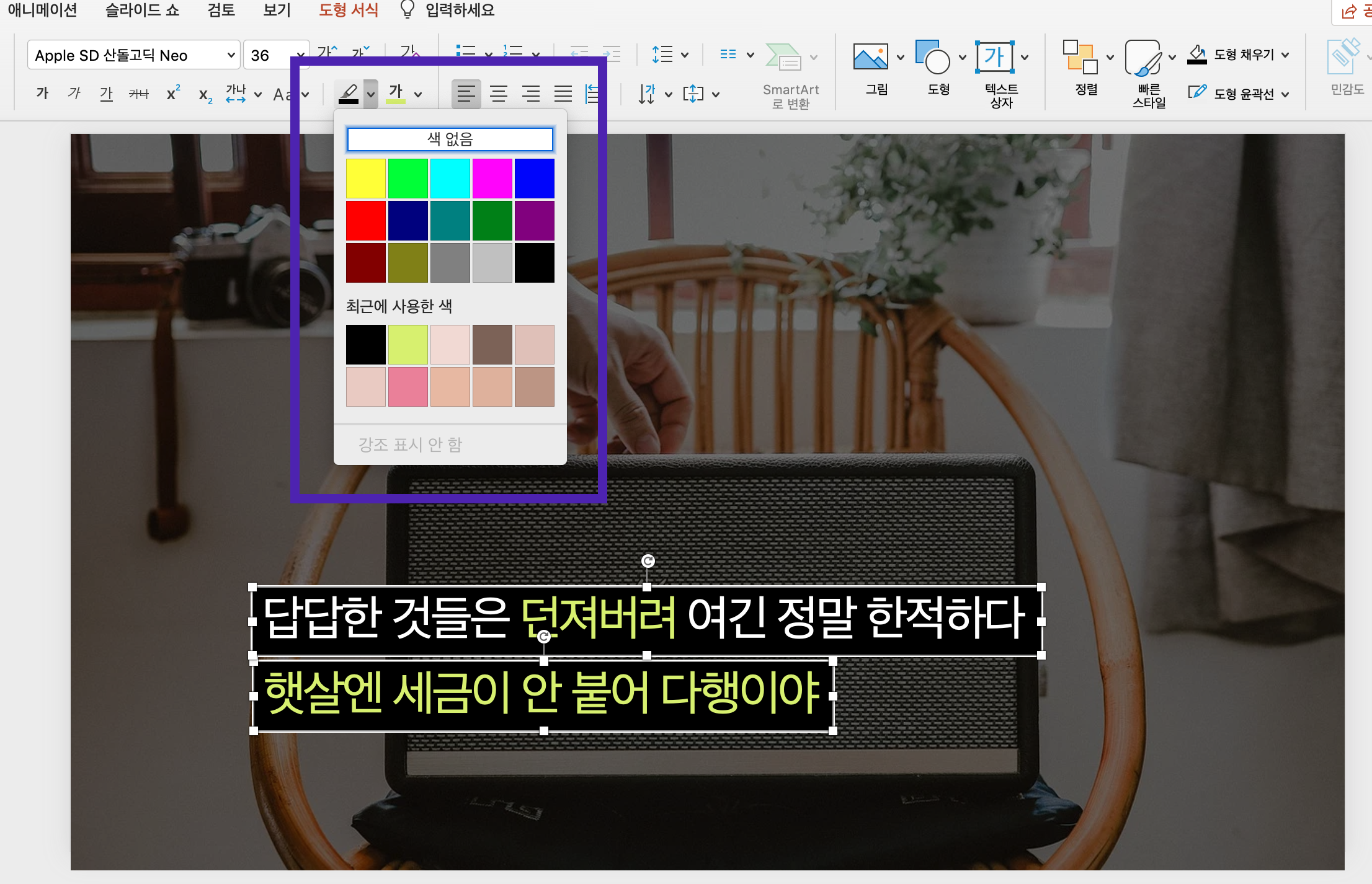Expand the 도형 채우기 dropdown arrow
This screenshot has height=884, width=1372.
[1285, 55]
